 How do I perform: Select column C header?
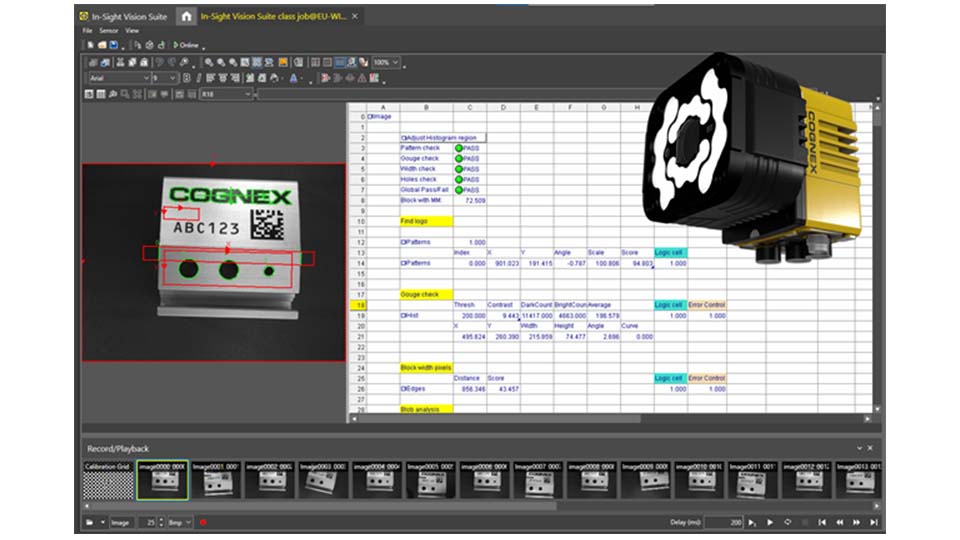tap(470, 107)
